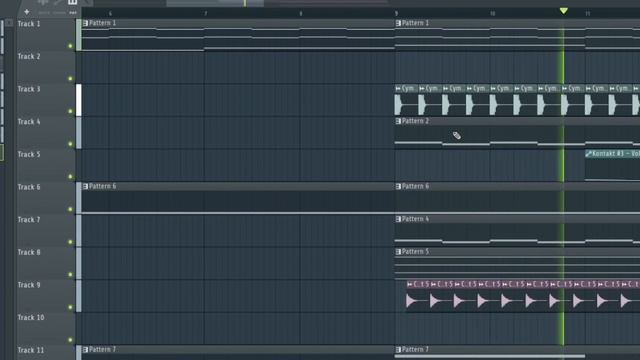The width and height of the screenshot is (640, 360).
Task: Mute Track 8 with its green dot
Action: pyautogui.click(x=70, y=275)
